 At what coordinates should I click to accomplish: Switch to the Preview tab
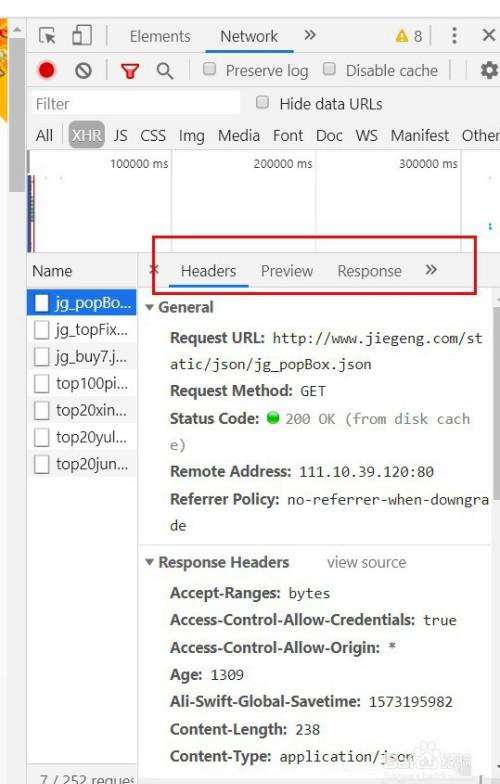coord(287,271)
